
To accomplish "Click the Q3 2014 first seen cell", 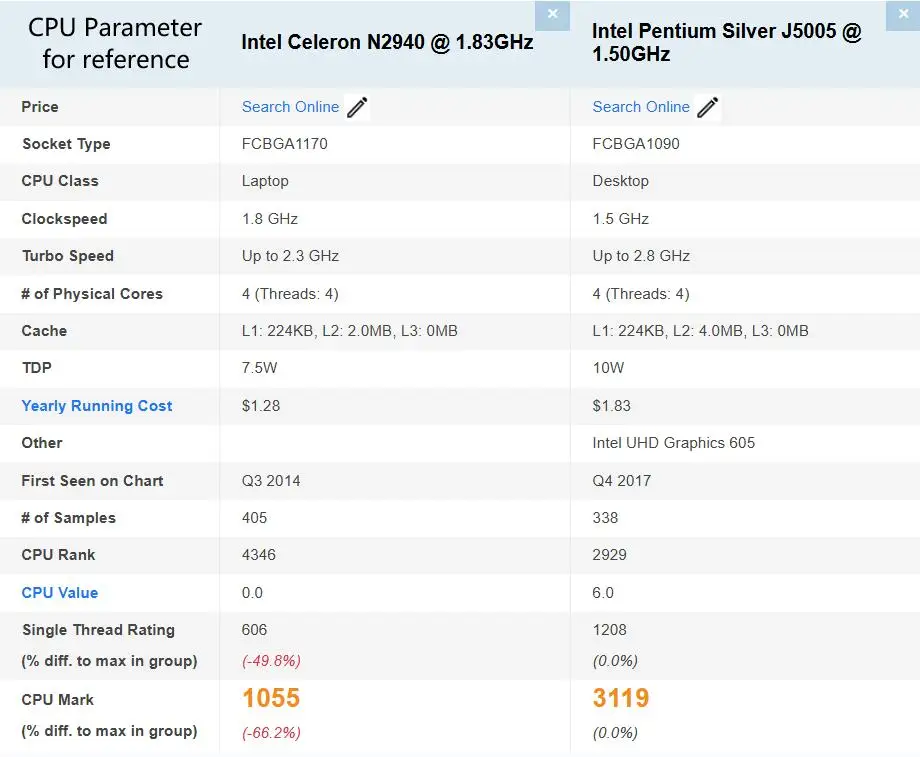I will tap(271, 481).
